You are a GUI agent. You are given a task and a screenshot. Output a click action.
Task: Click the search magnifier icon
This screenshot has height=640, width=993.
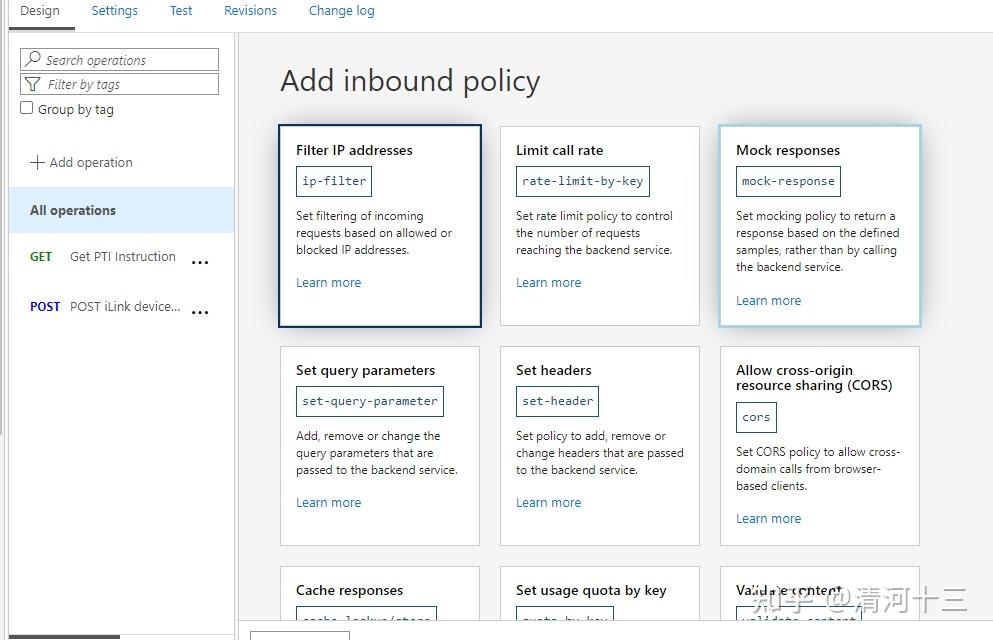(33, 60)
